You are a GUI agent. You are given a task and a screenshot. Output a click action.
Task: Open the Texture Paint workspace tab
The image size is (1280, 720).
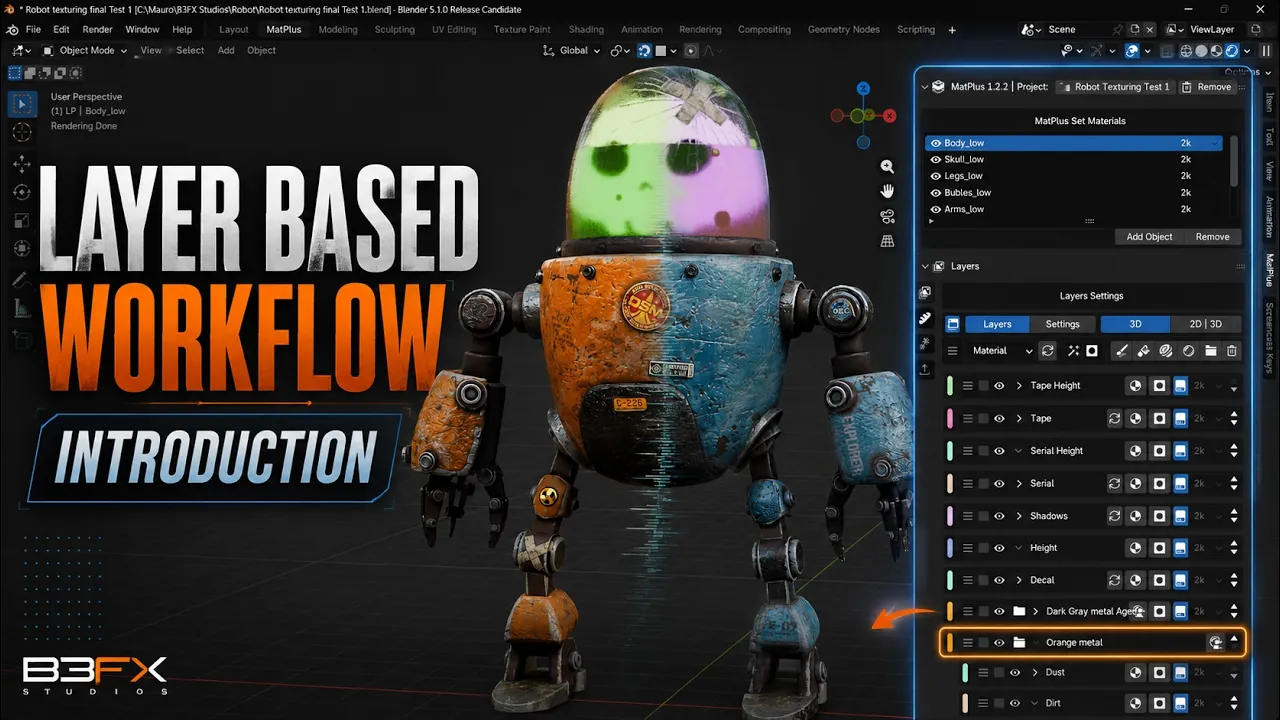(522, 30)
